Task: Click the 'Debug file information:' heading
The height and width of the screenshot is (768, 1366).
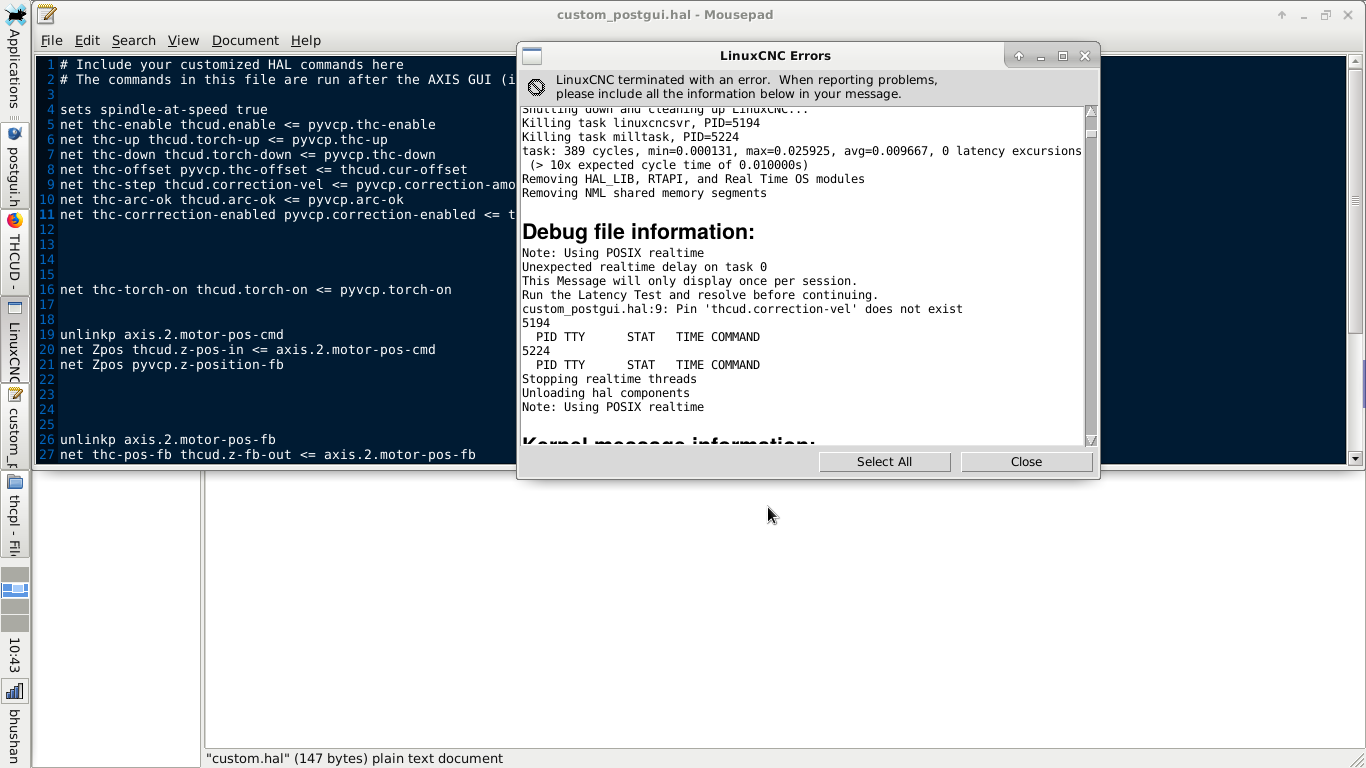Action: 638,232
